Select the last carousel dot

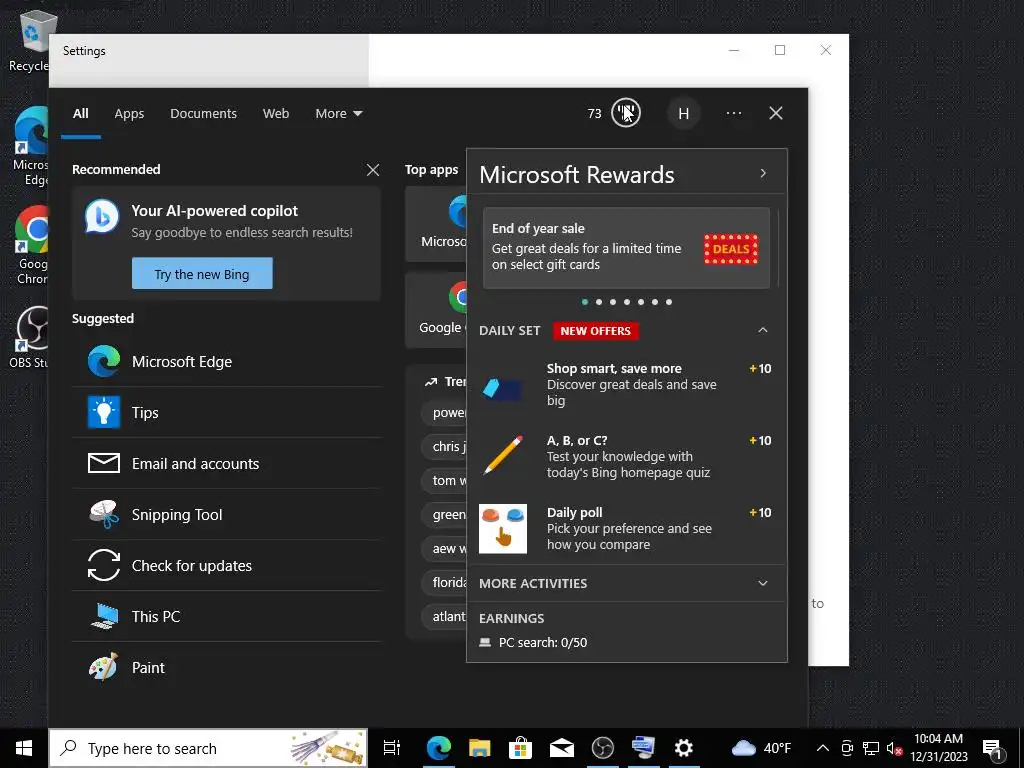pyautogui.click(x=669, y=302)
